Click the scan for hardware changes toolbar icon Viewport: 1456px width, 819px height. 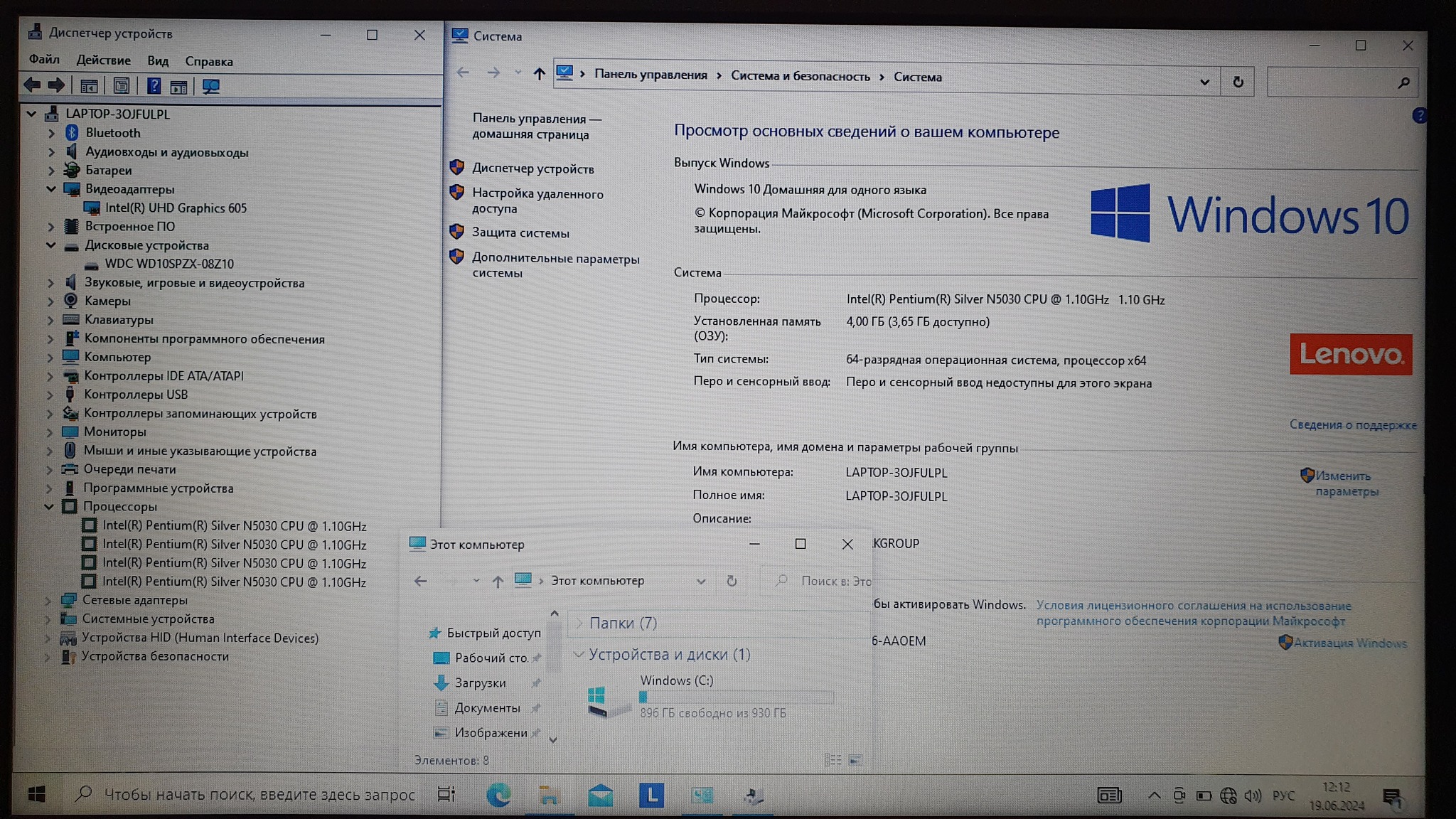[x=211, y=86]
